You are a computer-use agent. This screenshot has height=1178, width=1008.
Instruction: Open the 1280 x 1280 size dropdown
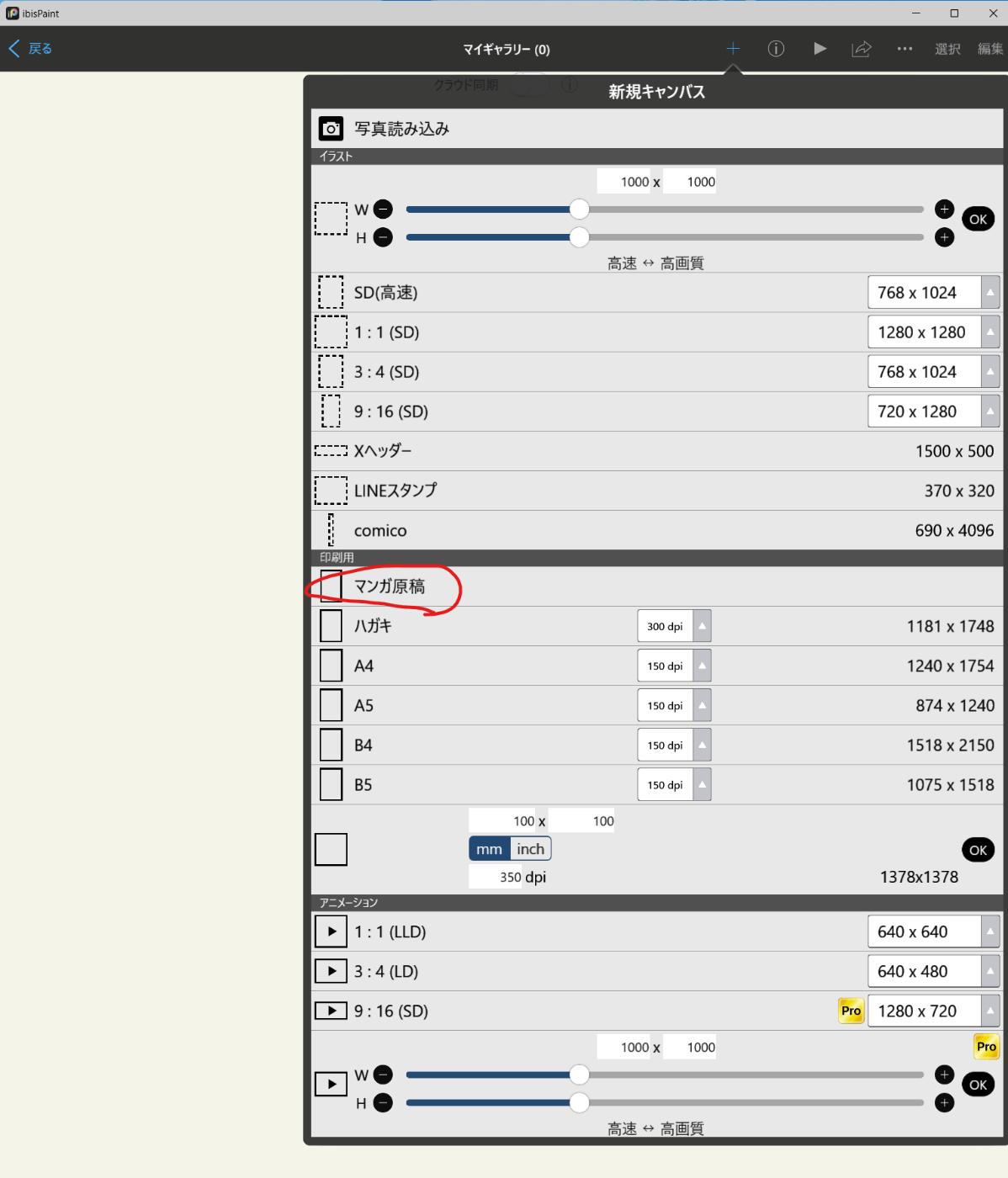coord(933,332)
